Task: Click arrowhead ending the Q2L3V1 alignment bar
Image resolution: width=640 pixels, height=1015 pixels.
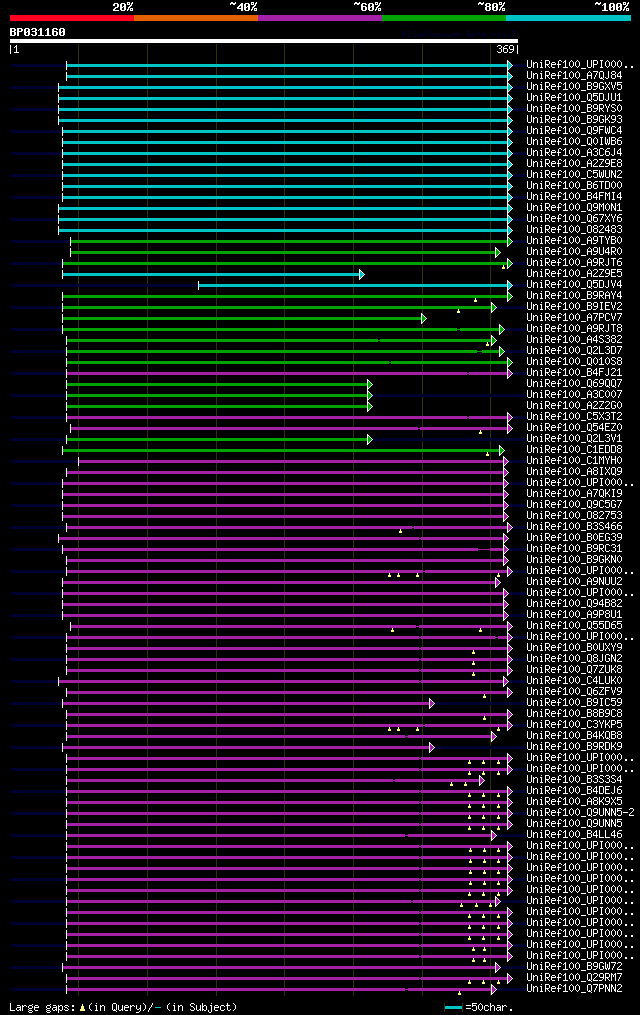Action: tap(370, 440)
